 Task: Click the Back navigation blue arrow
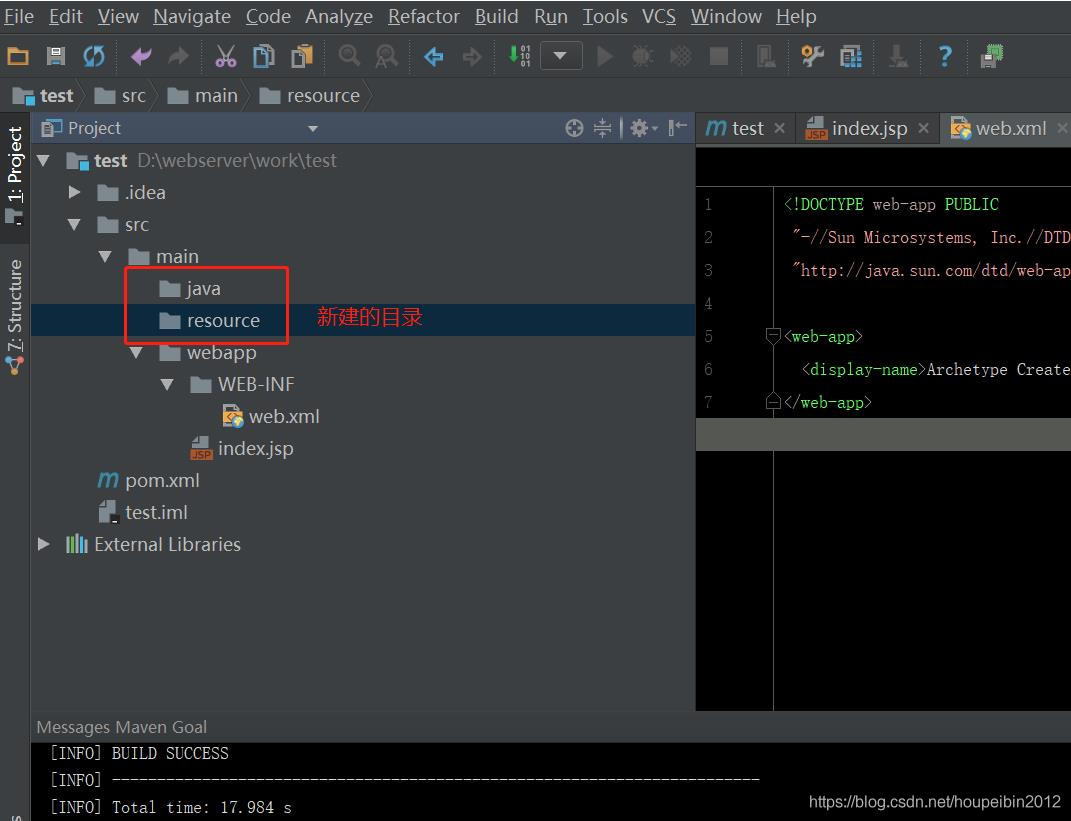pyautogui.click(x=434, y=56)
